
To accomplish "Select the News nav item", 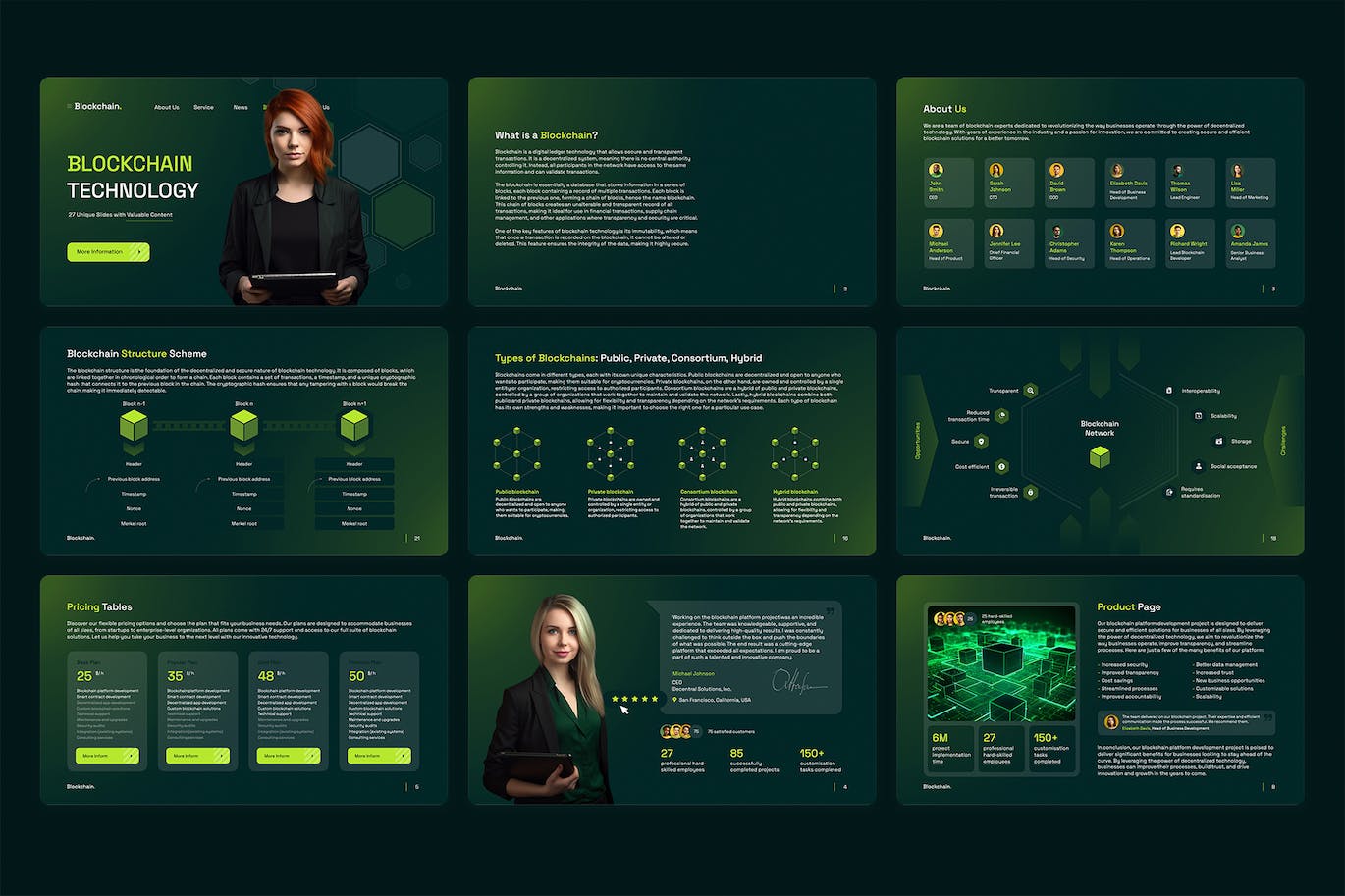I will [x=241, y=108].
